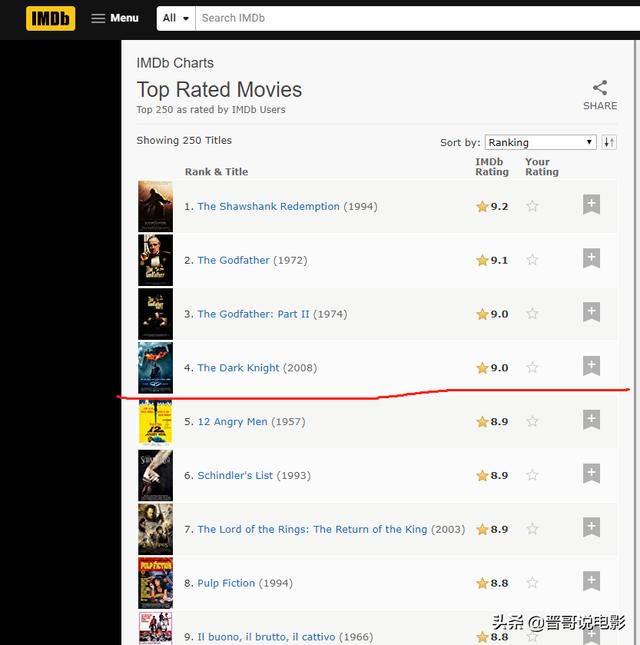This screenshot has width=640, height=645.
Task: Toggle the sort order arrows button
Action: 609,142
